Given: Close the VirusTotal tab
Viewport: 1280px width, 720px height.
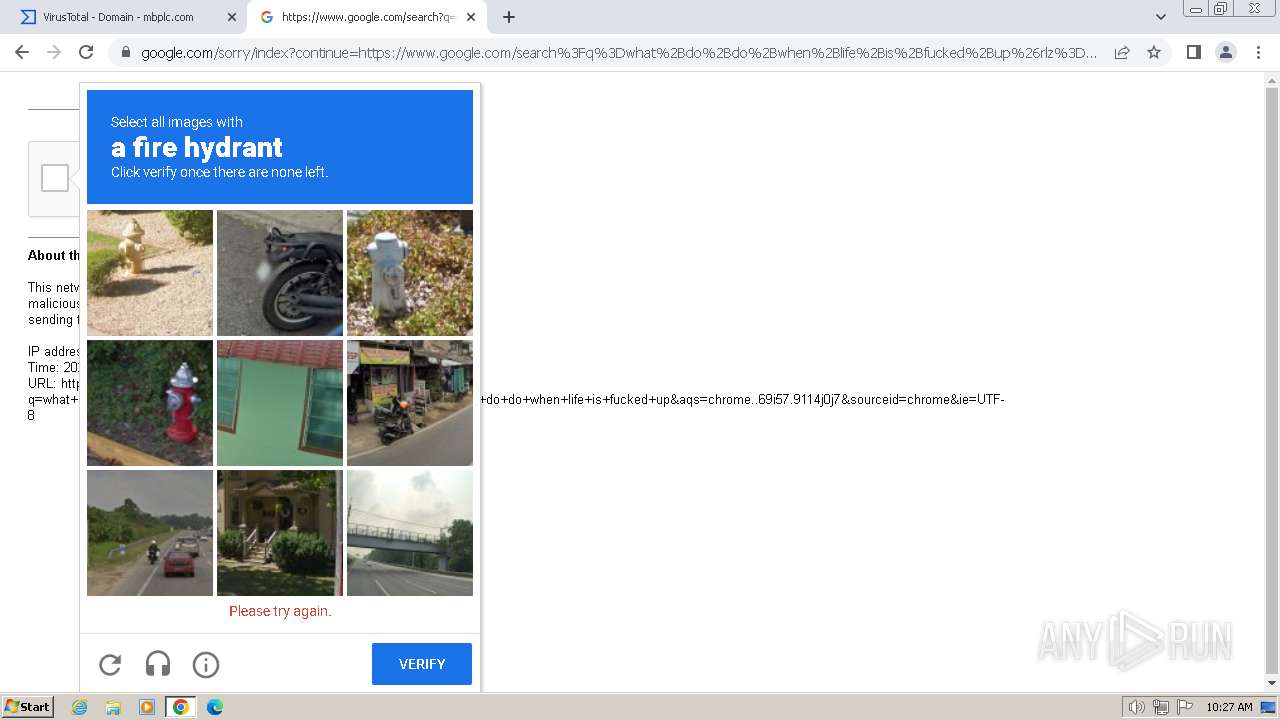Looking at the screenshot, I should 232,17.
